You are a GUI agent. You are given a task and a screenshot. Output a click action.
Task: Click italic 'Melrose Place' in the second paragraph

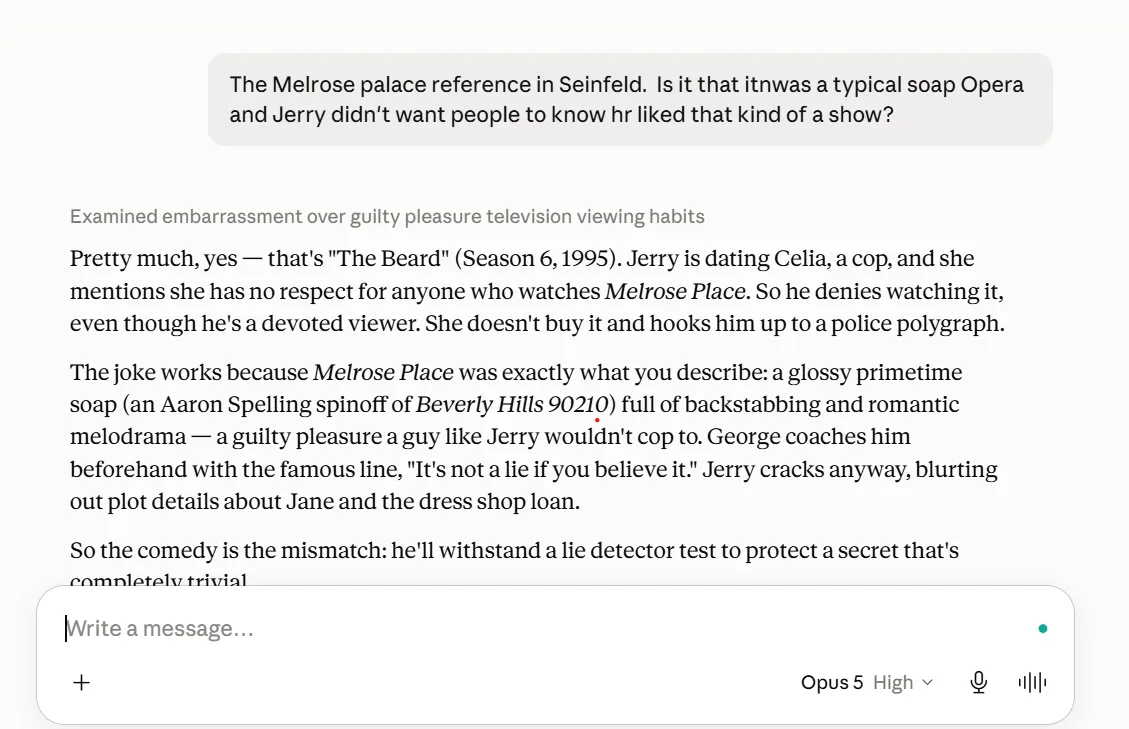[x=383, y=372]
